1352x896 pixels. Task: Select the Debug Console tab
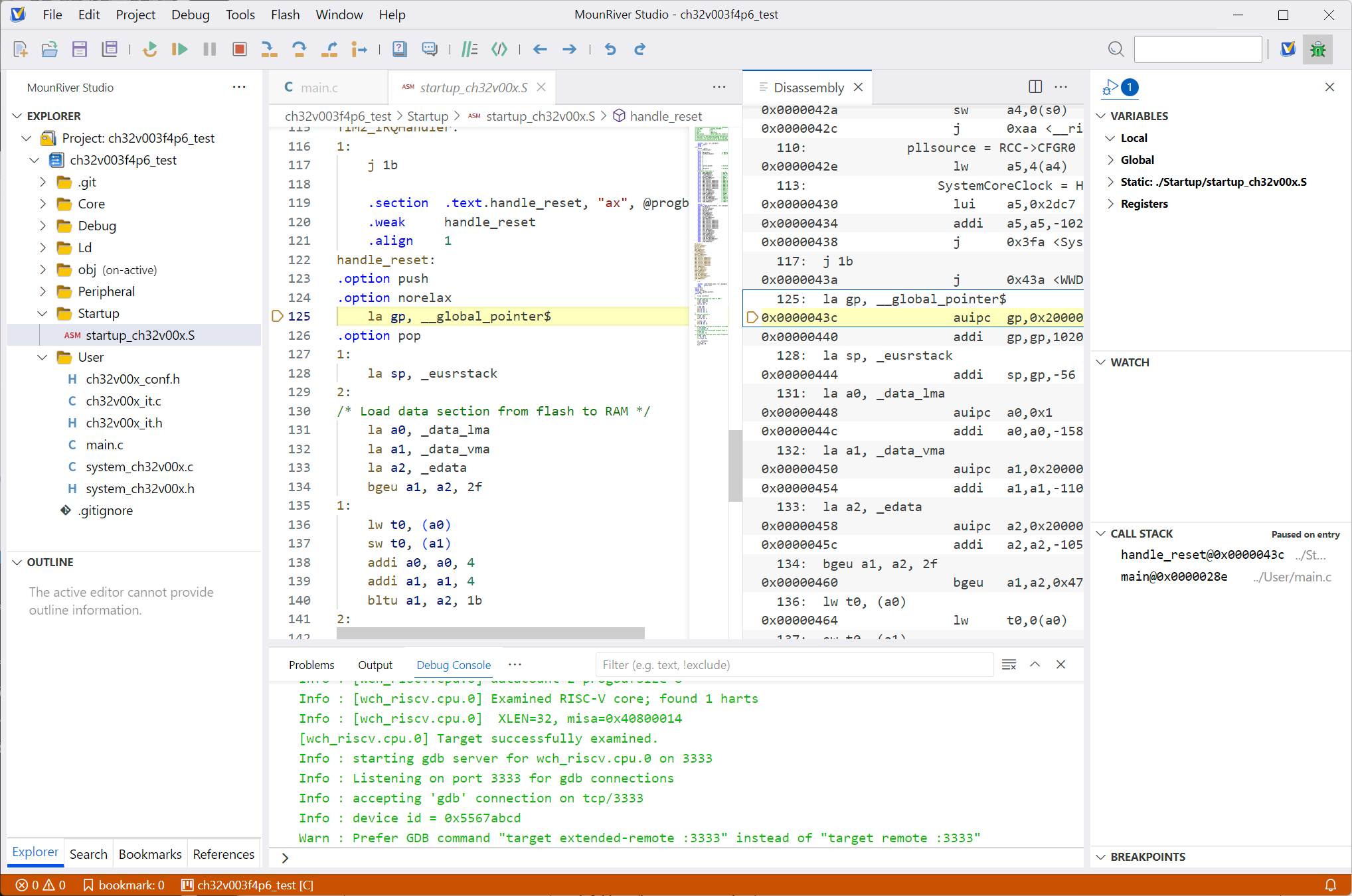pos(454,665)
